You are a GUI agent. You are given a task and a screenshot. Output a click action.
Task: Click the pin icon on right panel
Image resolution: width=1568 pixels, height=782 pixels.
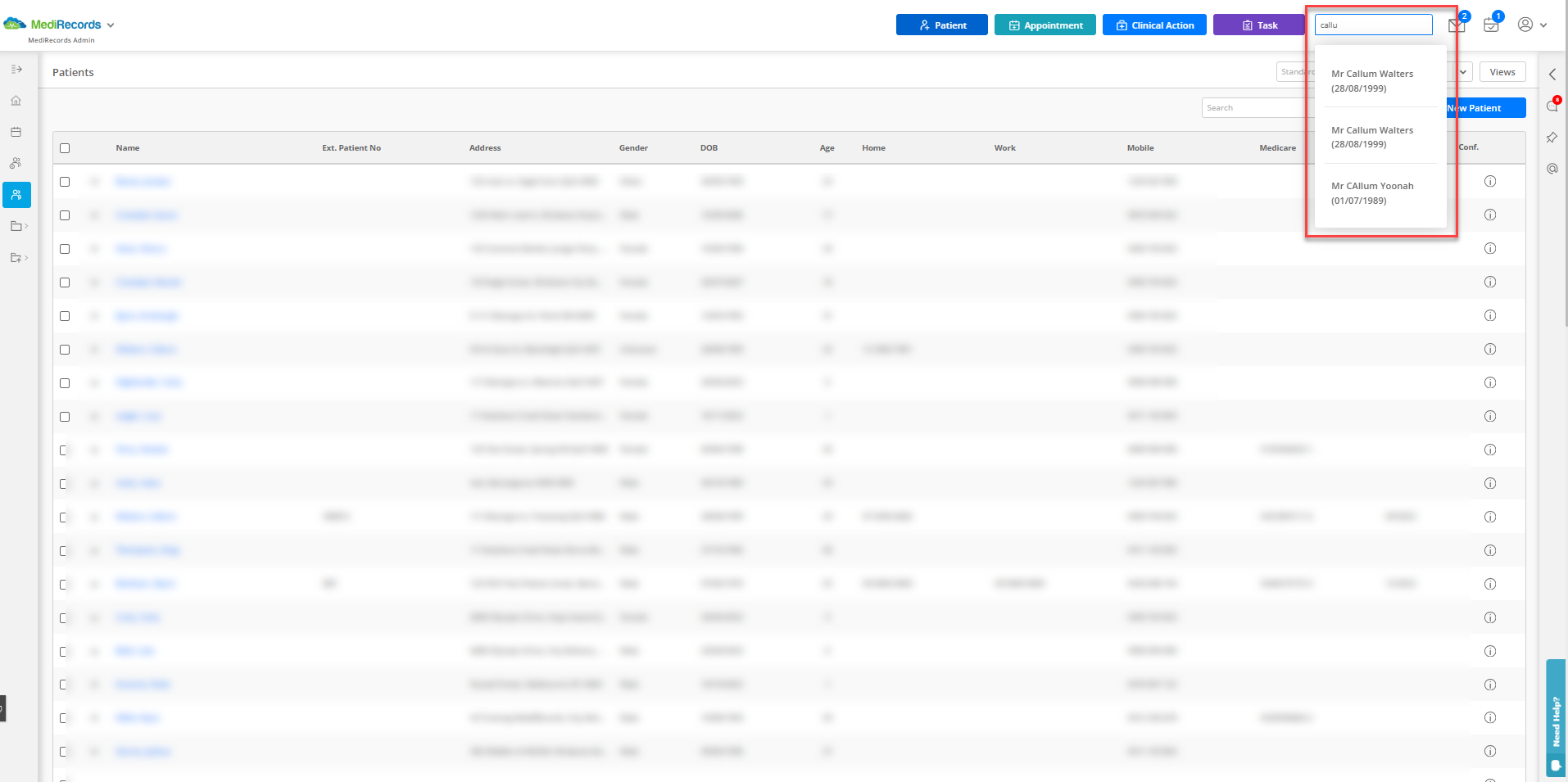(1552, 138)
